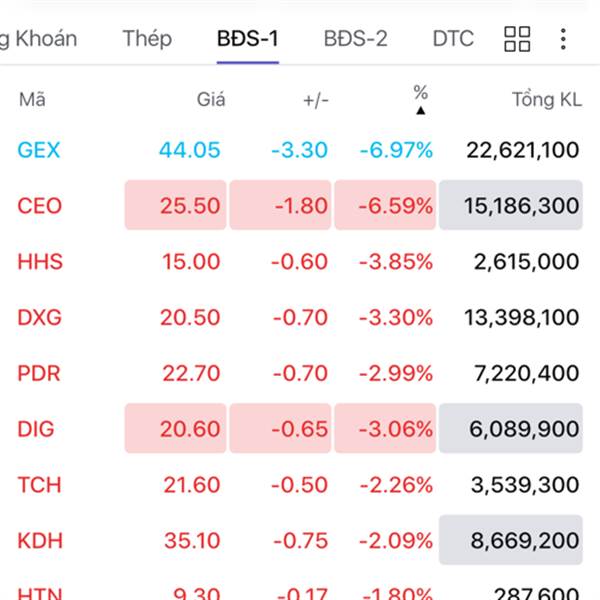Viewport: 600px width, 600px height.
Task: Select TCH stock row symbol
Action: click(x=39, y=485)
